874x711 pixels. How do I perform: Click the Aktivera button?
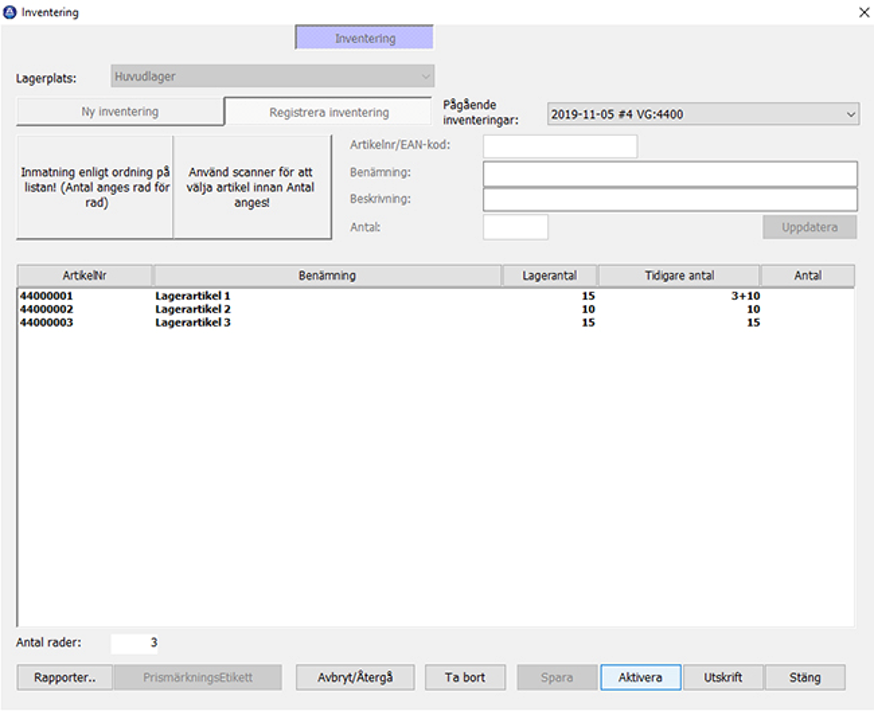pyautogui.click(x=640, y=678)
